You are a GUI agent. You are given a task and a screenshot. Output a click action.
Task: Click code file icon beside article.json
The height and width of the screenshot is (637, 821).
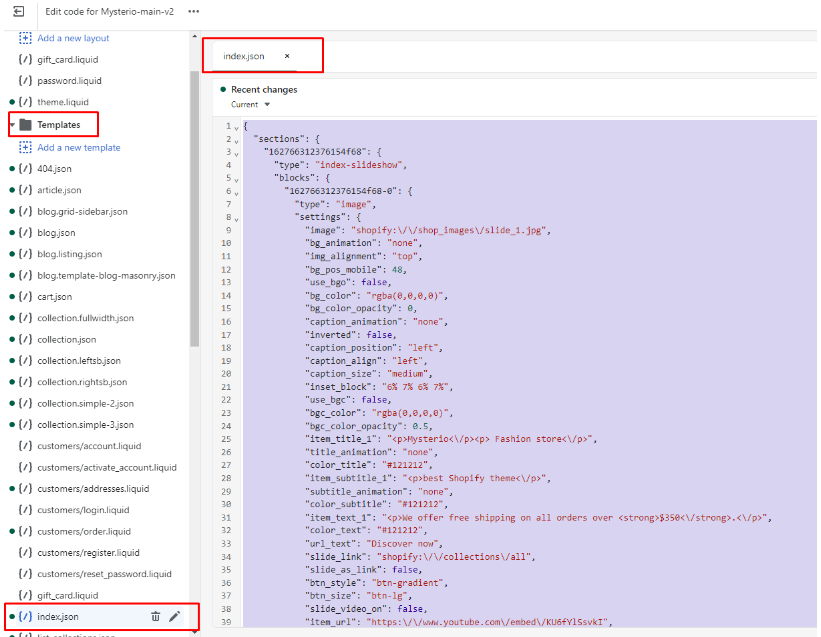pyautogui.click(x=25, y=190)
